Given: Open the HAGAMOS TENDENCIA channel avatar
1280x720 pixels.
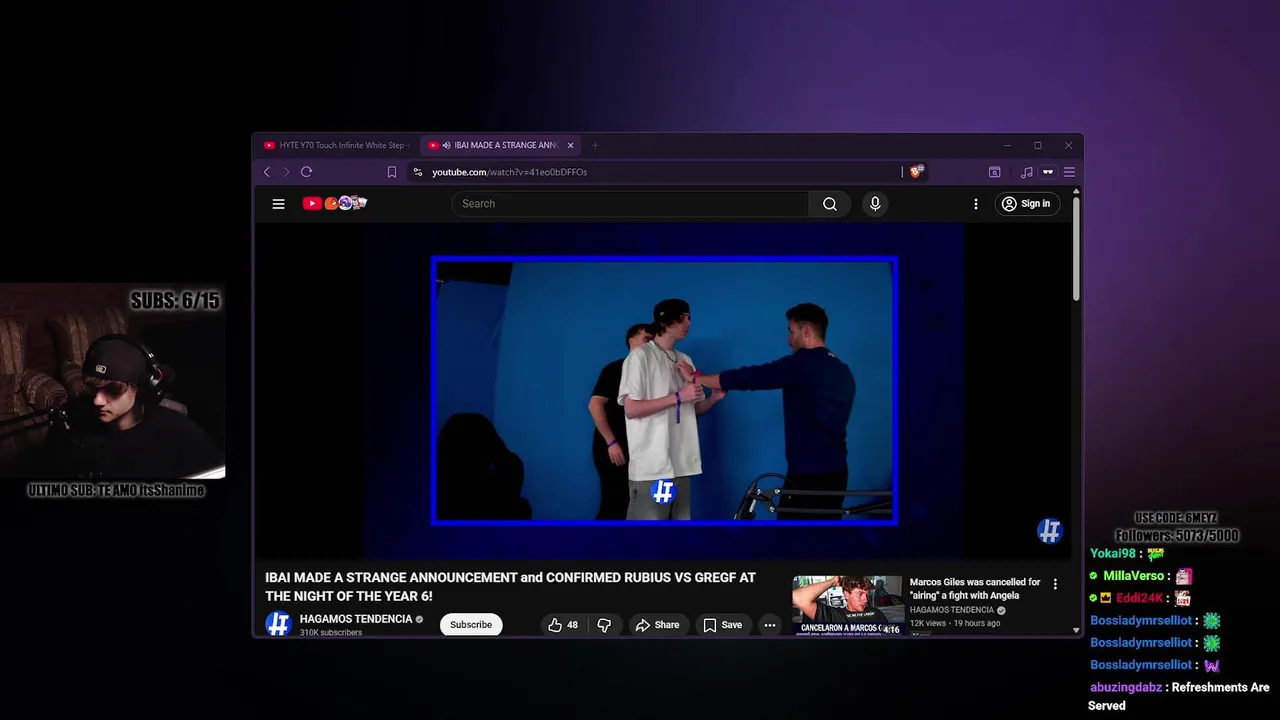Looking at the screenshot, I should coord(278,624).
